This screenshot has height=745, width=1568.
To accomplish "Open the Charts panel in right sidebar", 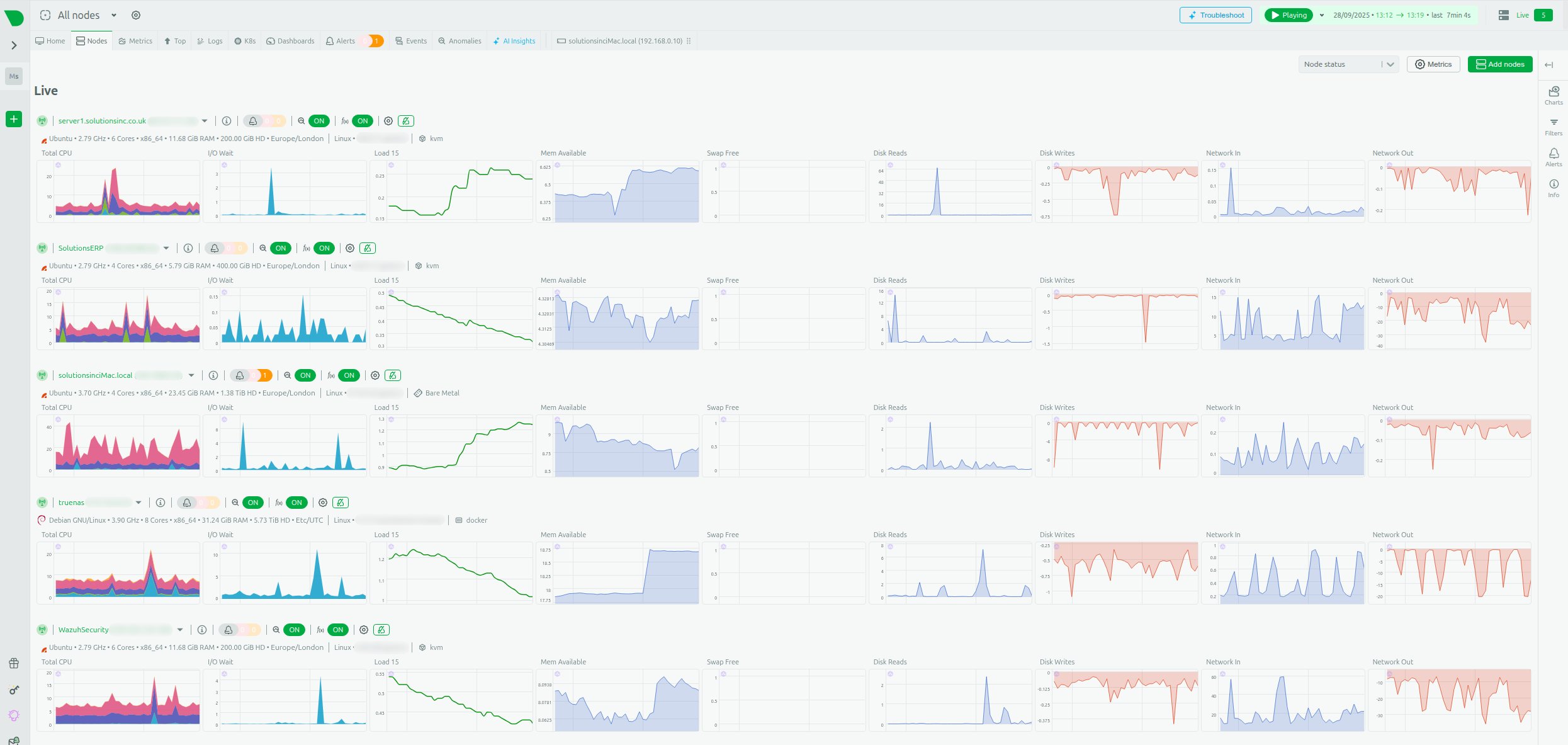I will coord(1553,95).
